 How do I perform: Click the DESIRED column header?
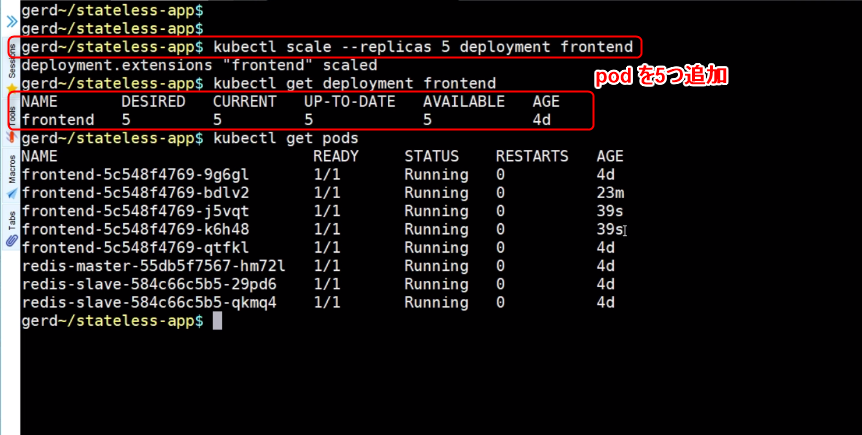(153, 102)
